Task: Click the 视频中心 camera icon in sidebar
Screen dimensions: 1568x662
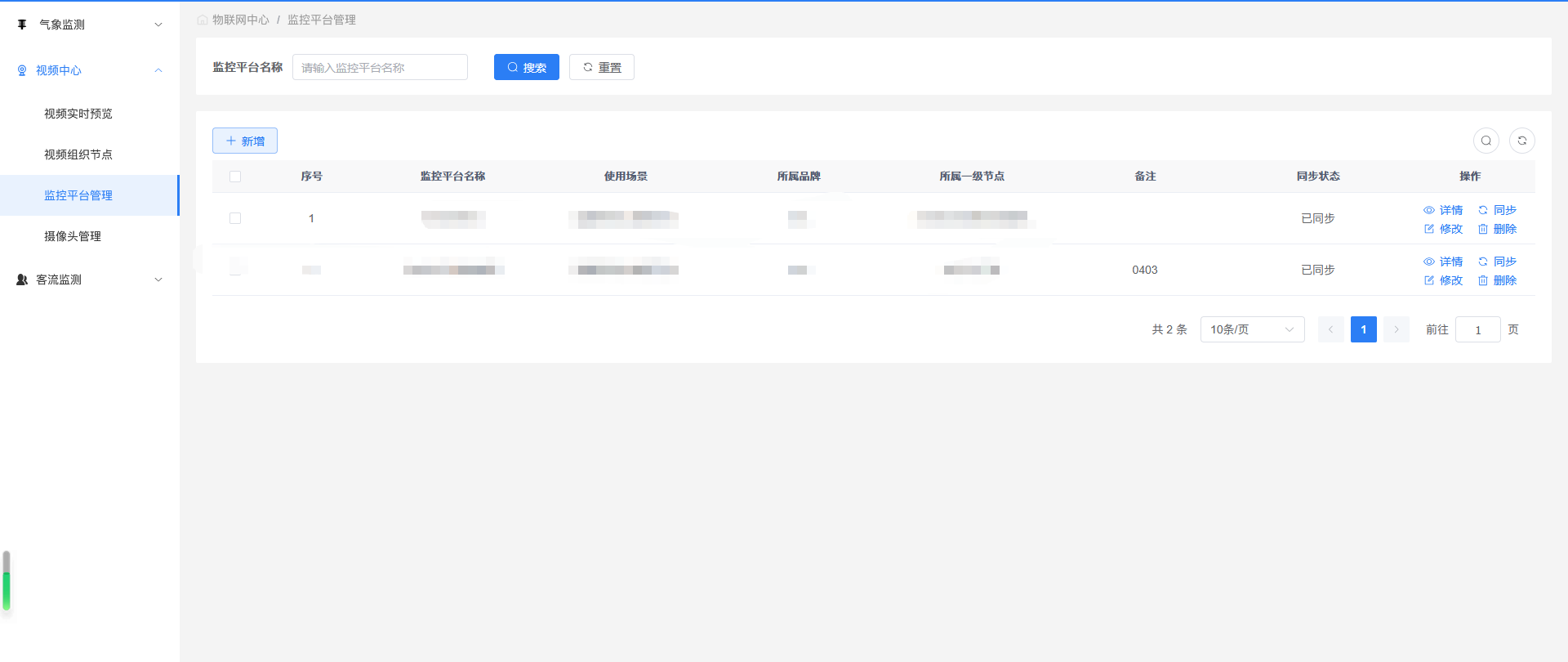Action: coord(22,70)
